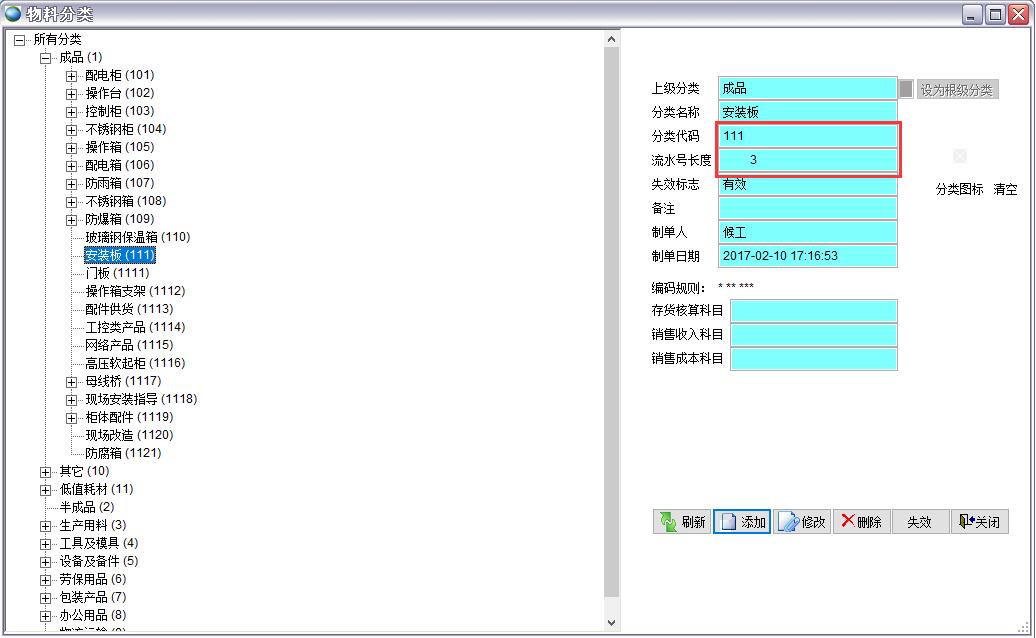The width and height of the screenshot is (1036, 638).
Task: Click the 备注 input field
Action: (807, 208)
